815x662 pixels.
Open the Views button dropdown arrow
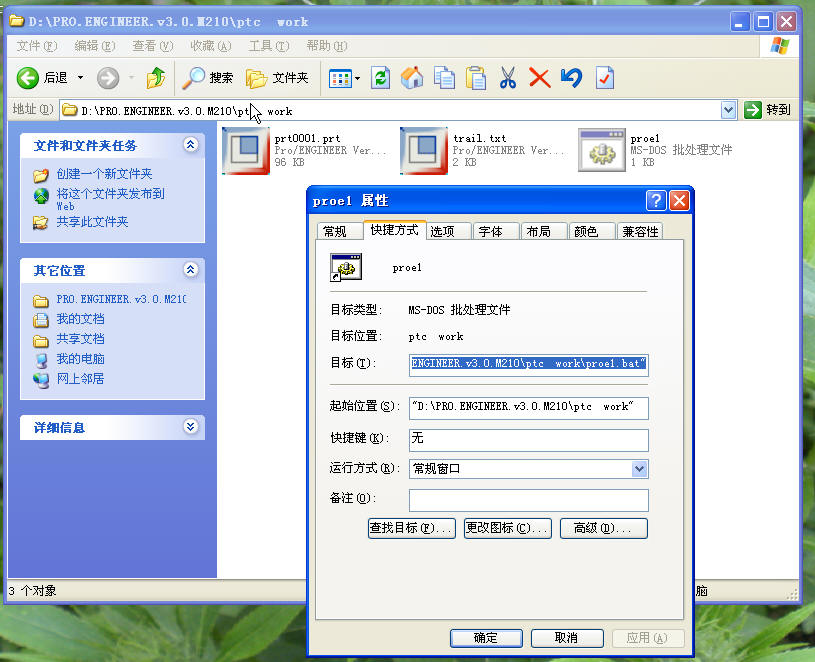(357, 78)
